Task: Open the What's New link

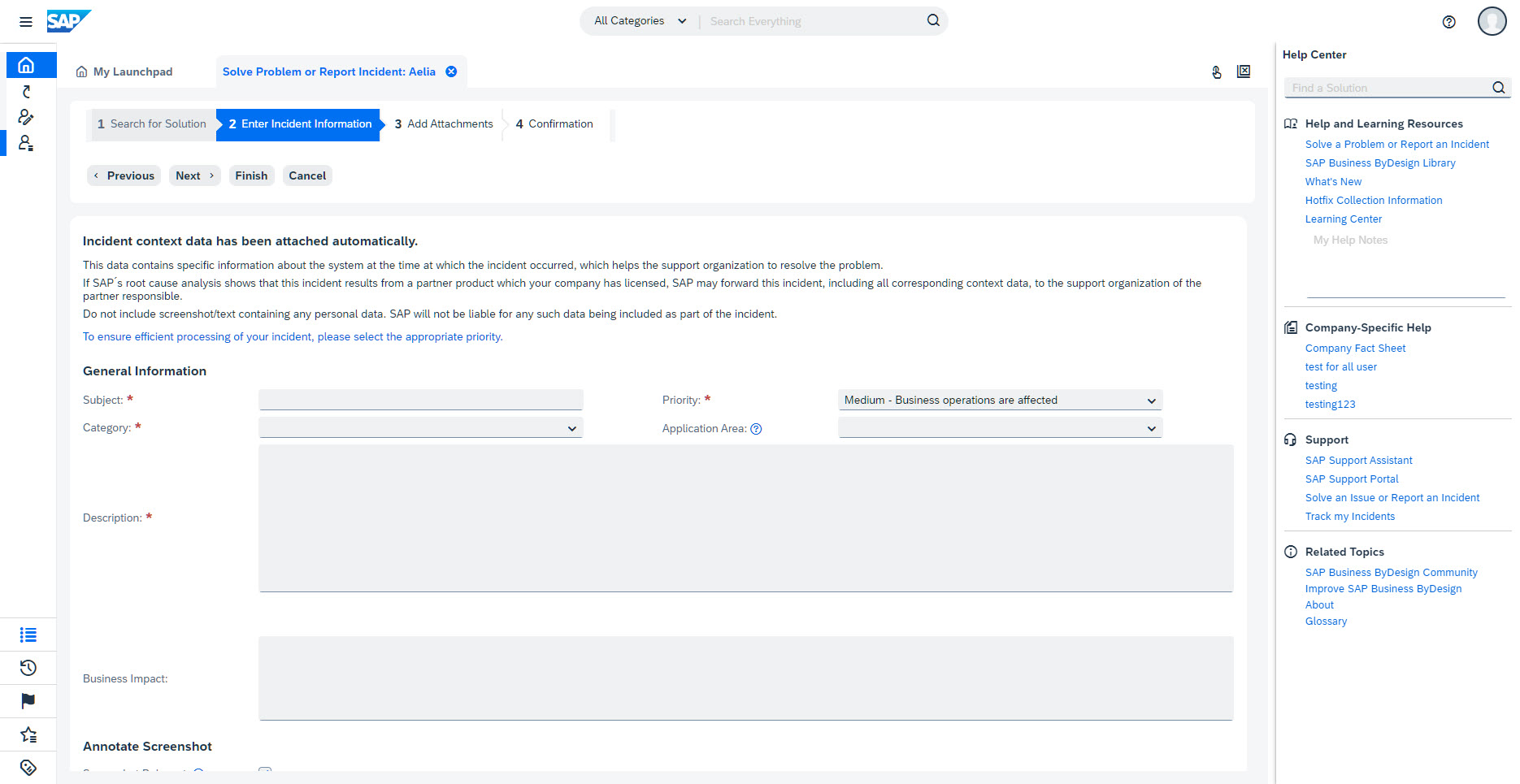Action: tap(1333, 182)
